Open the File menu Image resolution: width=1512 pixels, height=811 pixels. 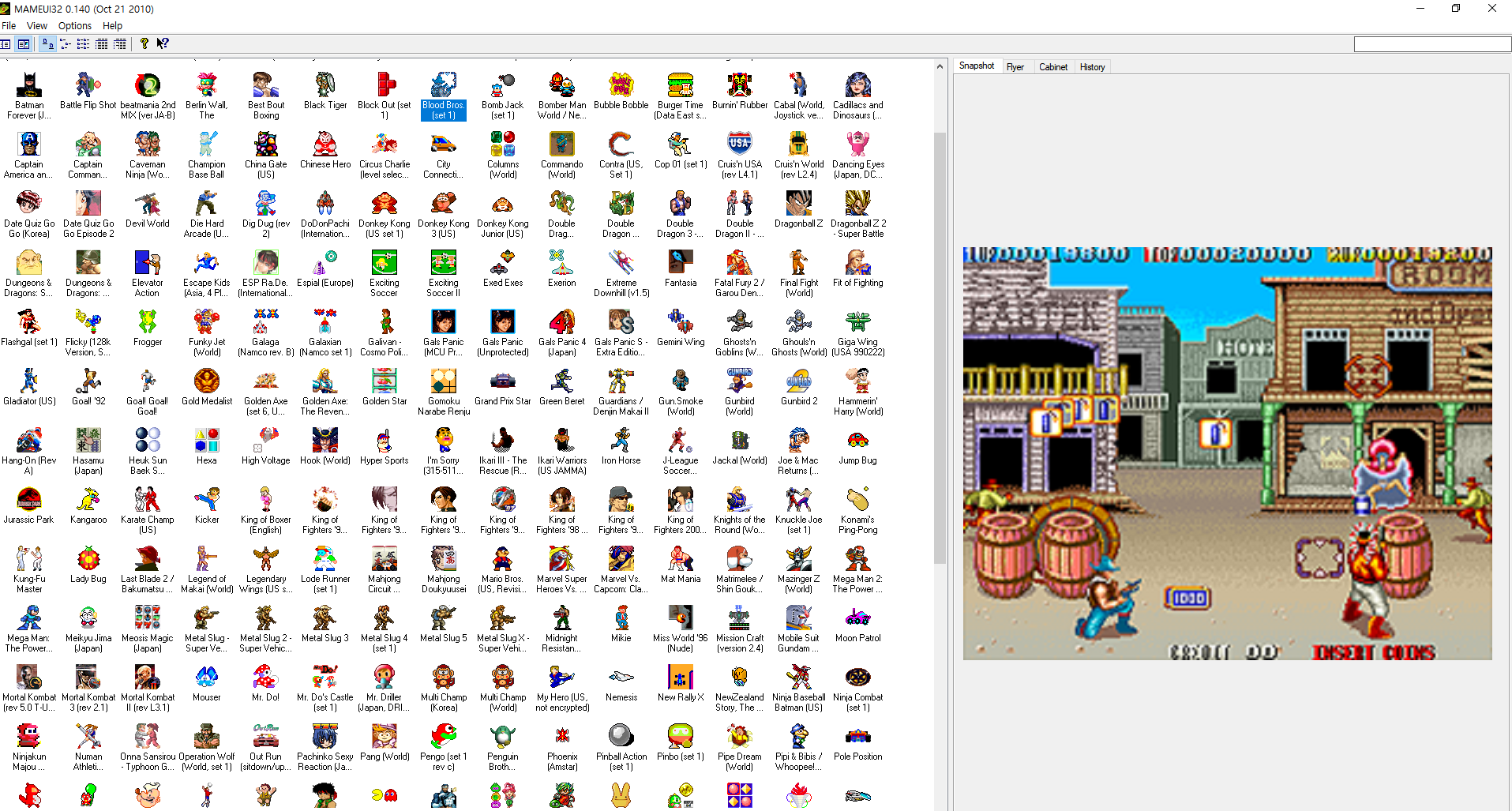9,25
